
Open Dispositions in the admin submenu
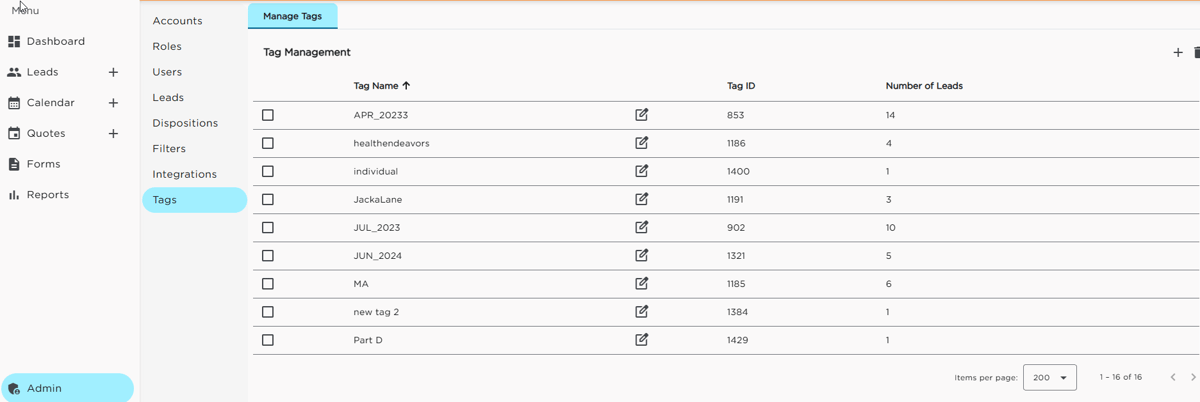185,123
